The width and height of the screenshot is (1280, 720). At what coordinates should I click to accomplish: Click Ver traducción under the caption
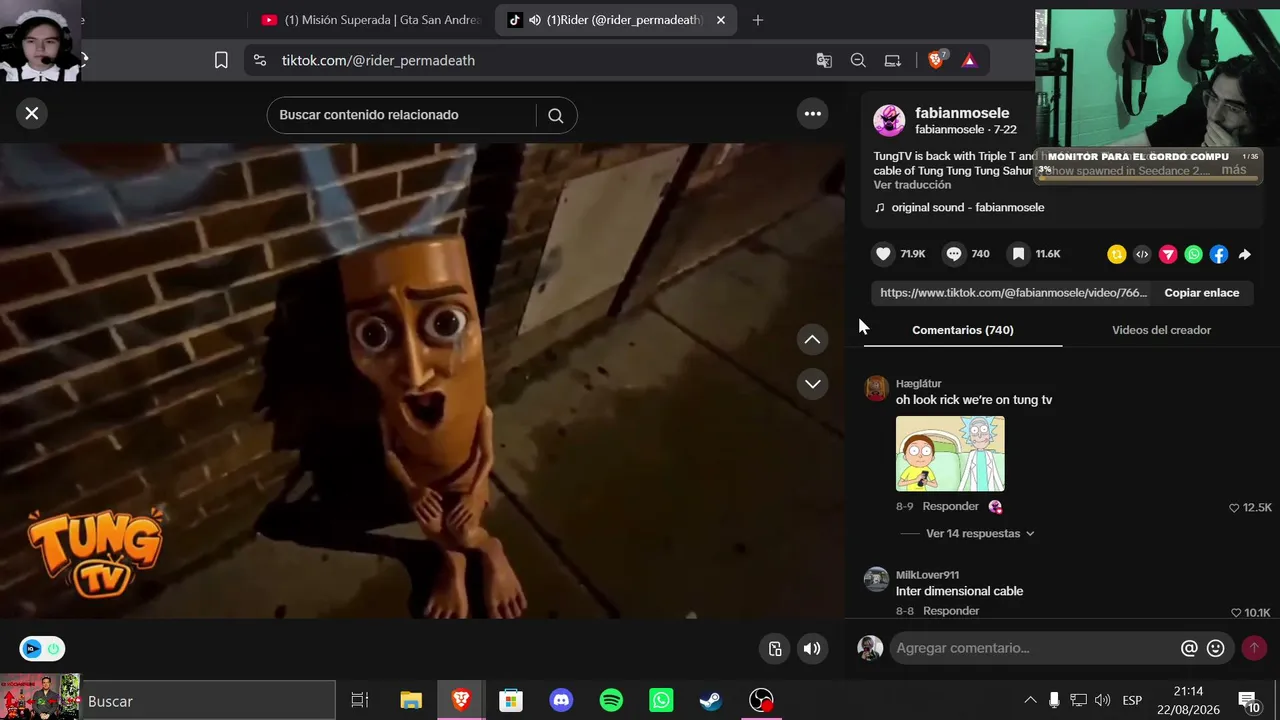coord(912,185)
